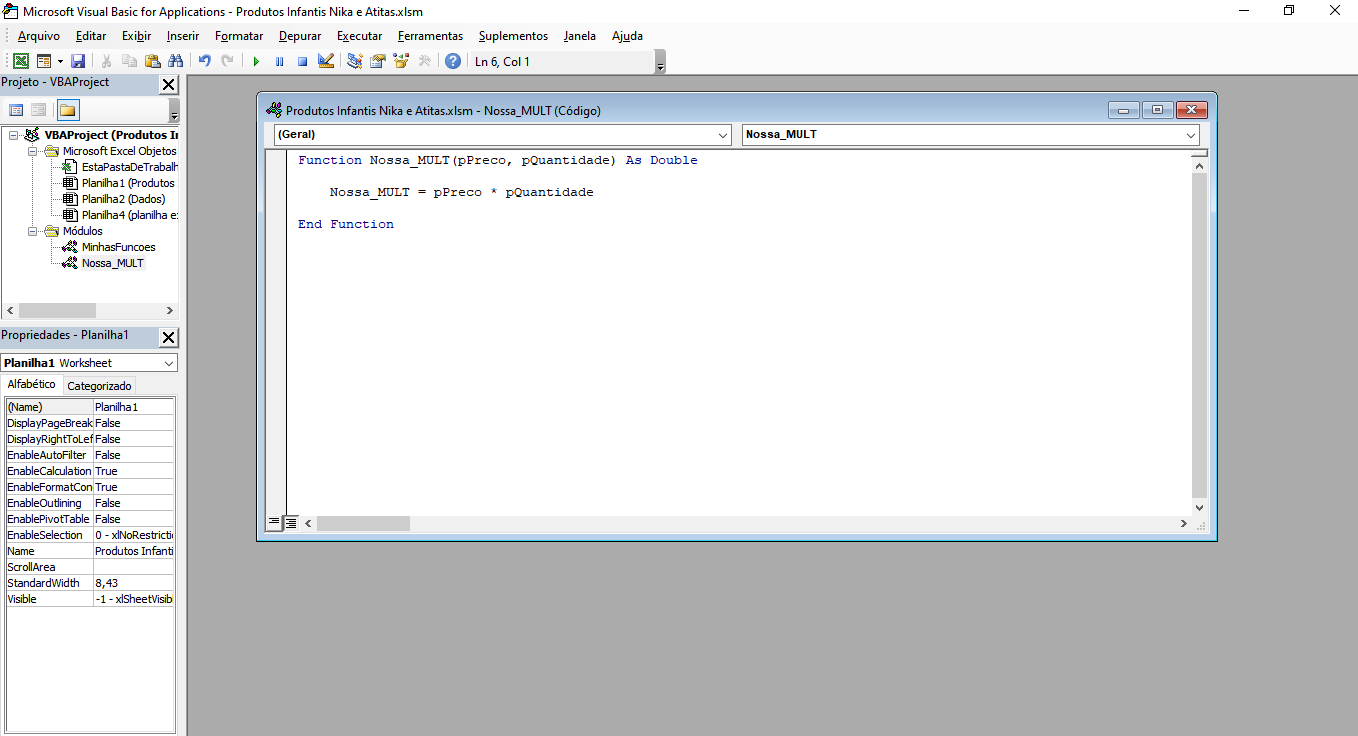Run the macro with the green play icon
The width and height of the screenshot is (1358, 736).
click(x=256, y=61)
